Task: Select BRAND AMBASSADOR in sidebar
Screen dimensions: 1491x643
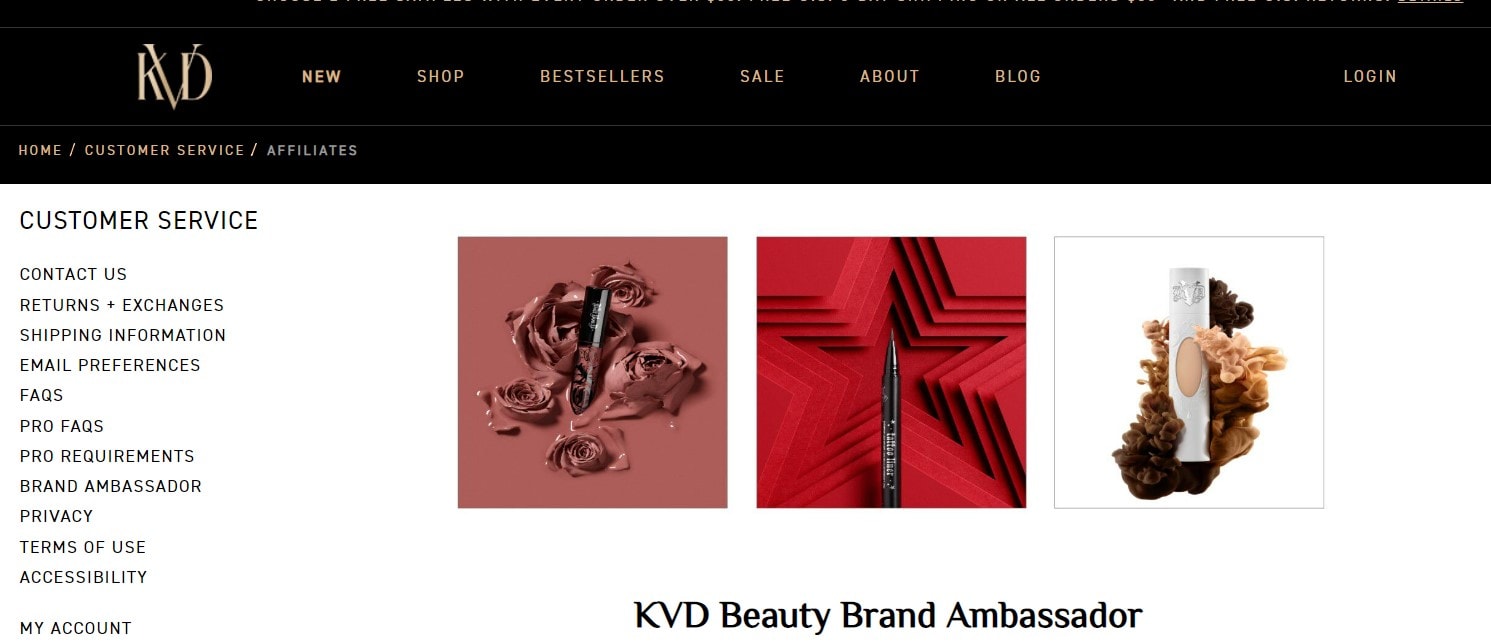Action: [x=111, y=486]
